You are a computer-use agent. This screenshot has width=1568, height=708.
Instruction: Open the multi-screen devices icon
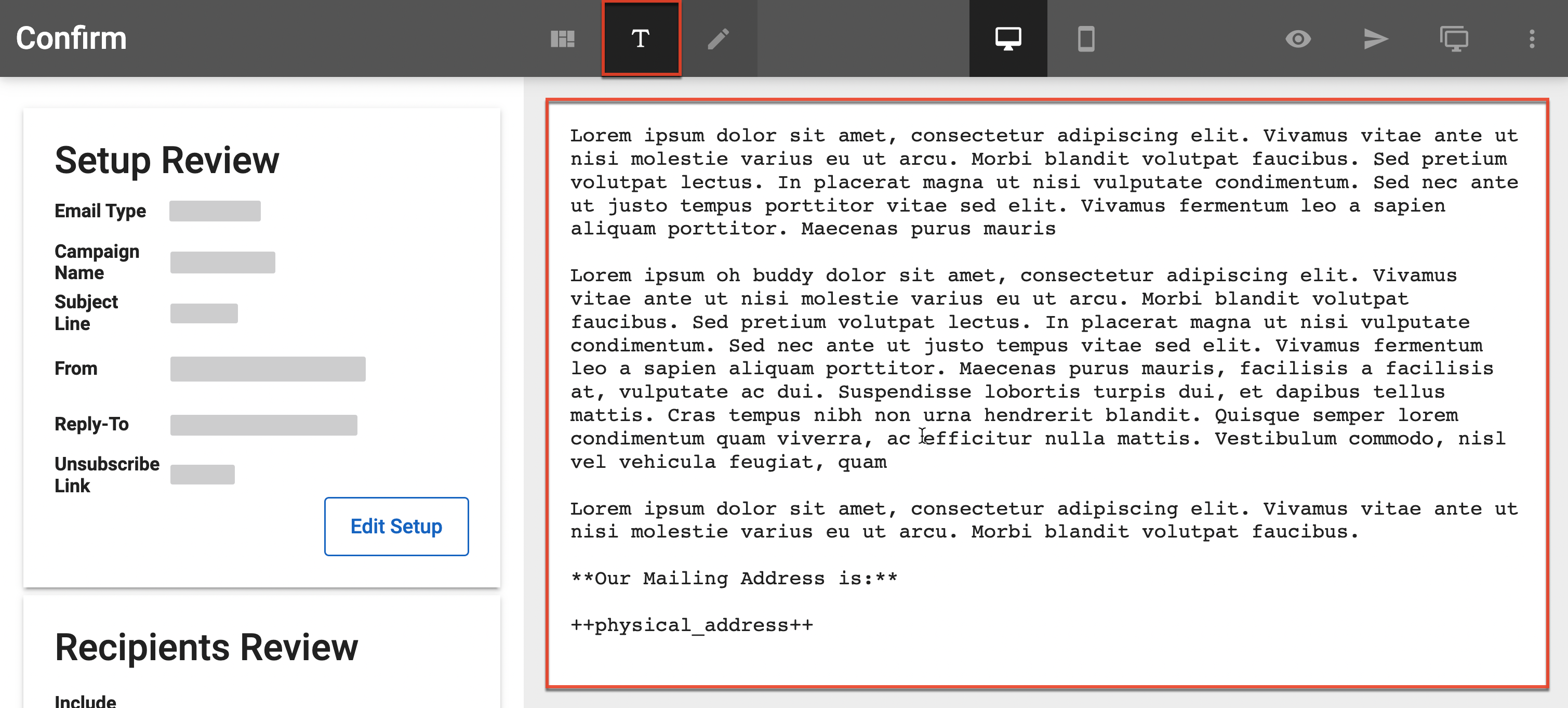1454,39
